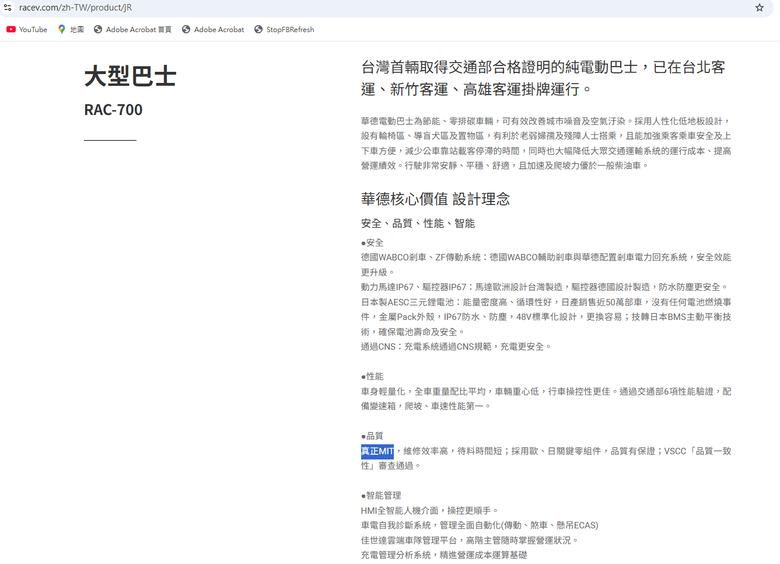
Task: Open the YouTube bookmark
Action: (27, 30)
